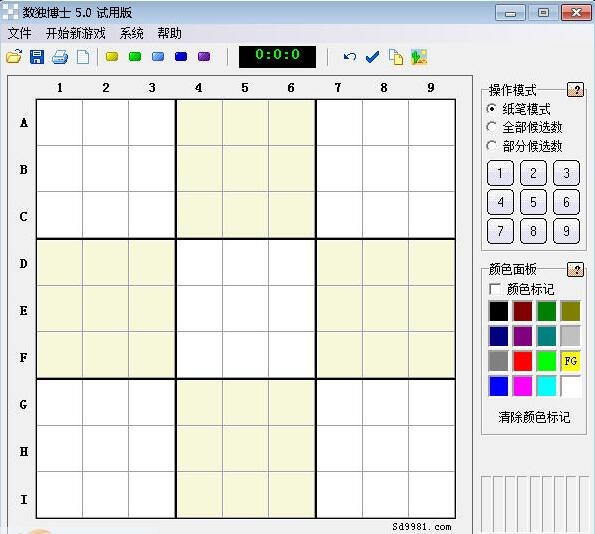Open the 开始新游戏 menu

coord(76,33)
